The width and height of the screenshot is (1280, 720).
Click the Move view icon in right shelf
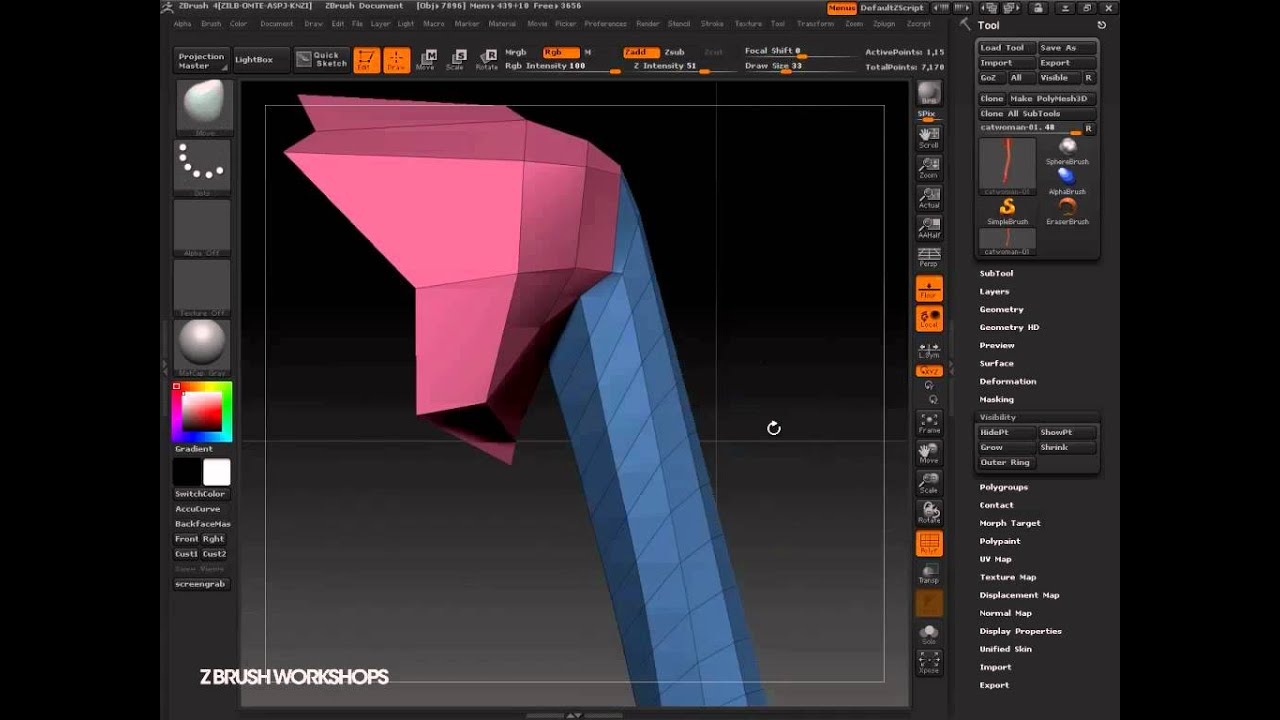[x=929, y=453]
